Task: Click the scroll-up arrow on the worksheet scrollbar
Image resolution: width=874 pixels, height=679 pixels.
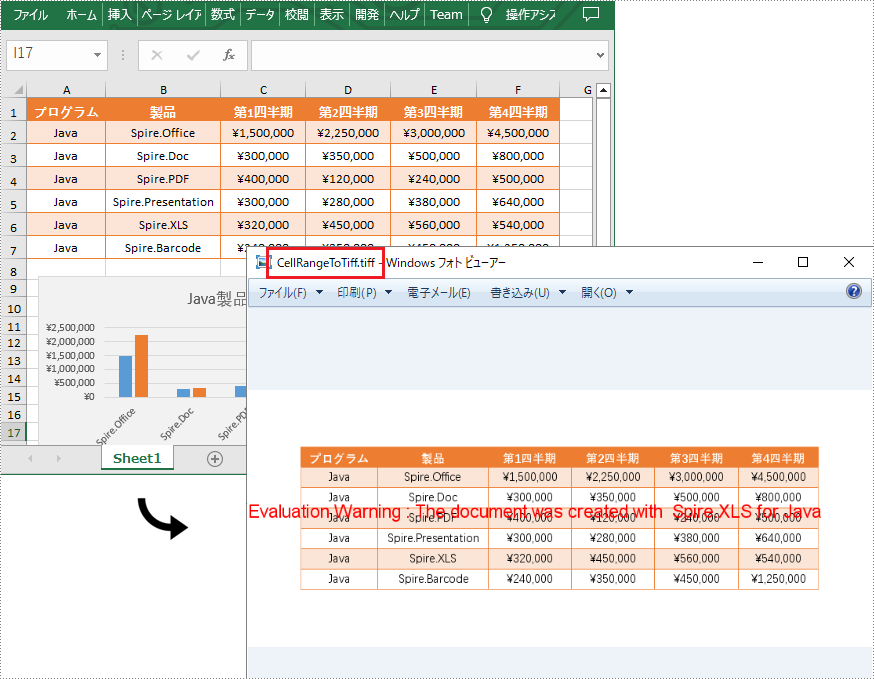Action: click(x=602, y=88)
